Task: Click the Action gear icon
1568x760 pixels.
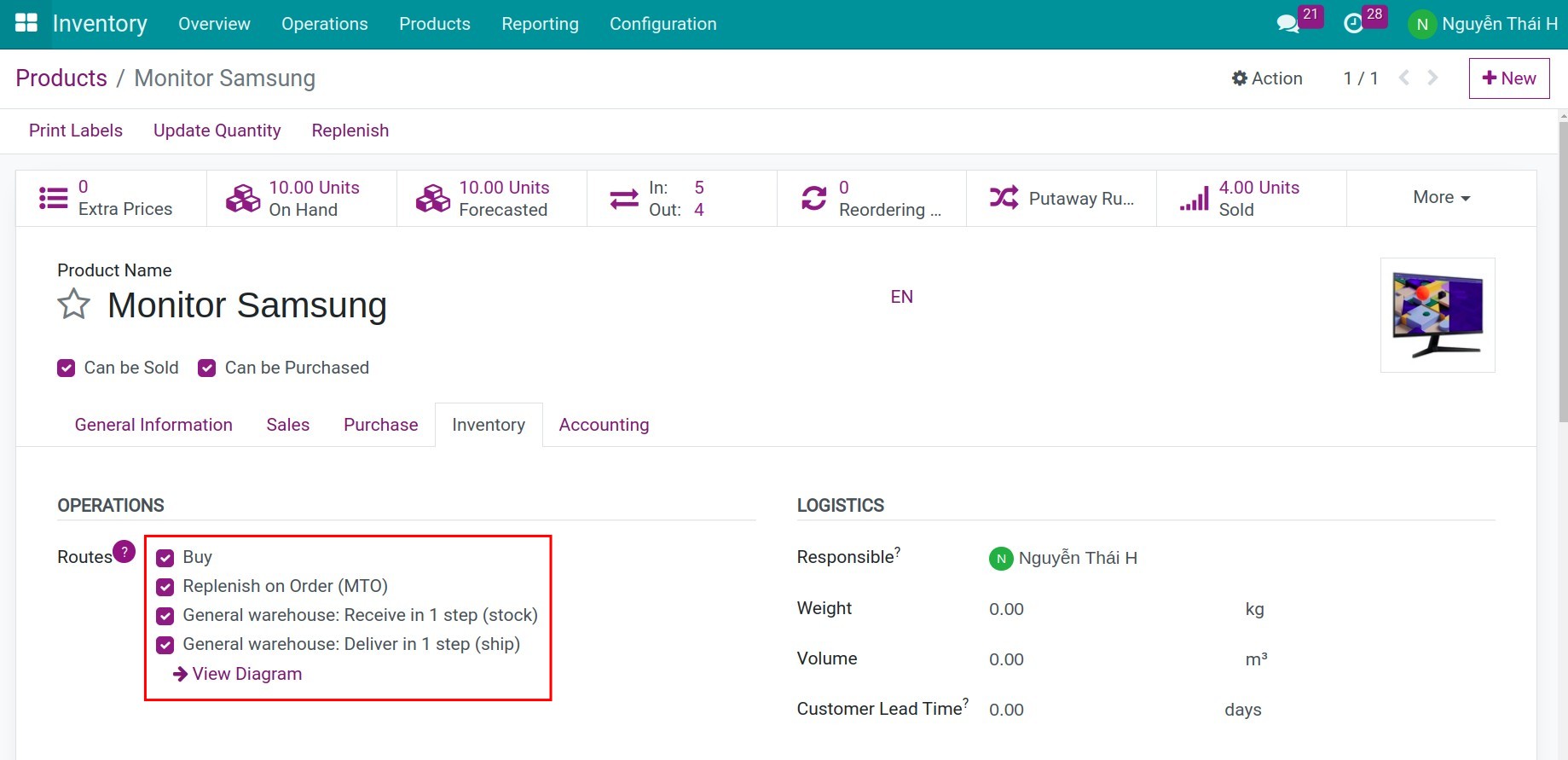Action: [x=1240, y=78]
